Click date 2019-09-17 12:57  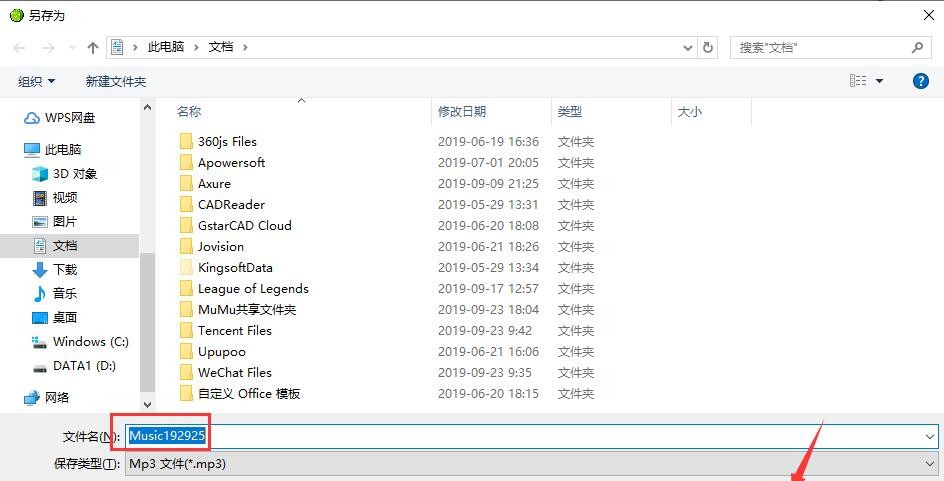pyautogui.click(x=488, y=288)
